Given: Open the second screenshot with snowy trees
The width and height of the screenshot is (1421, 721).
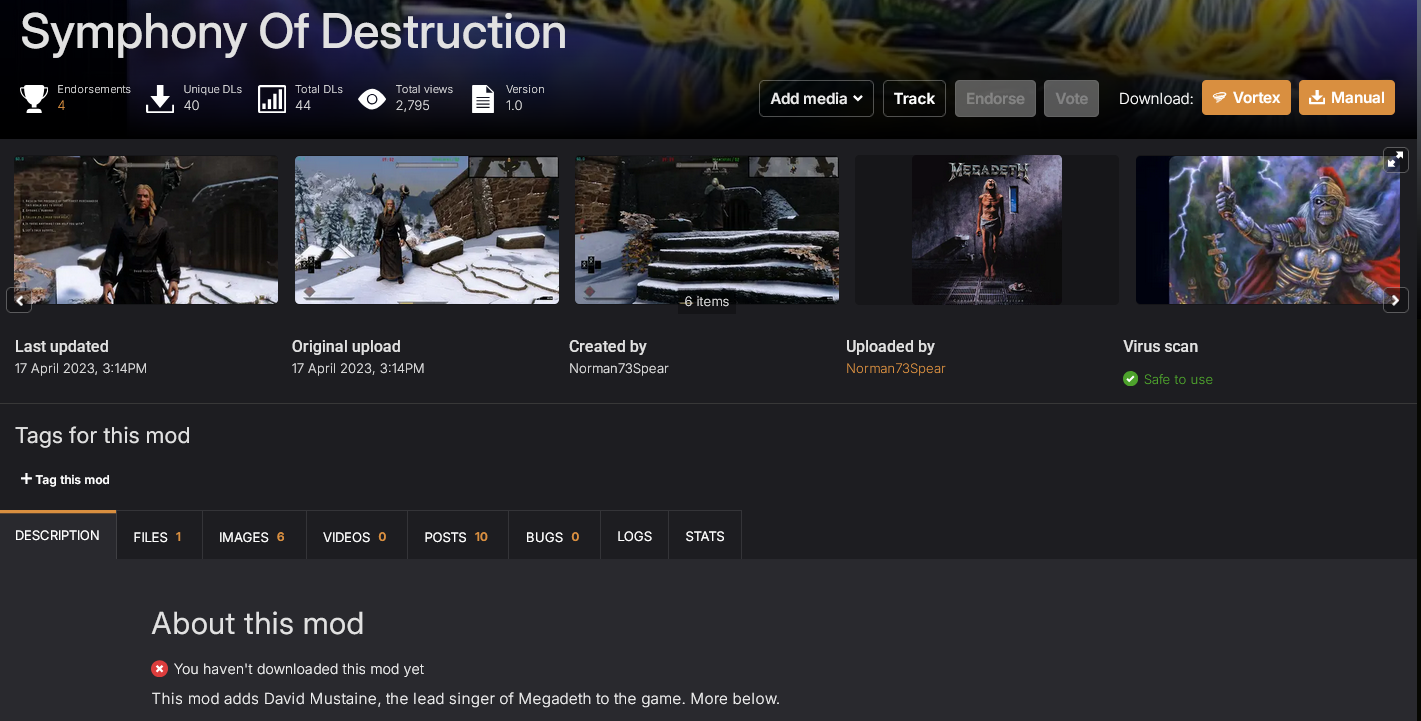Looking at the screenshot, I should click(x=427, y=230).
